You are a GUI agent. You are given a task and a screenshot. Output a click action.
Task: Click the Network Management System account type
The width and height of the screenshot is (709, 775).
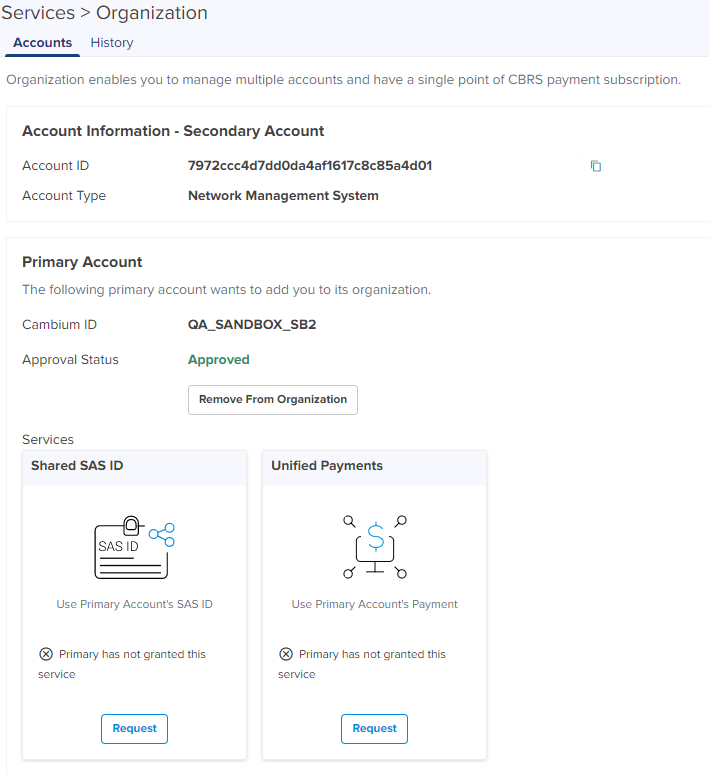coord(283,196)
